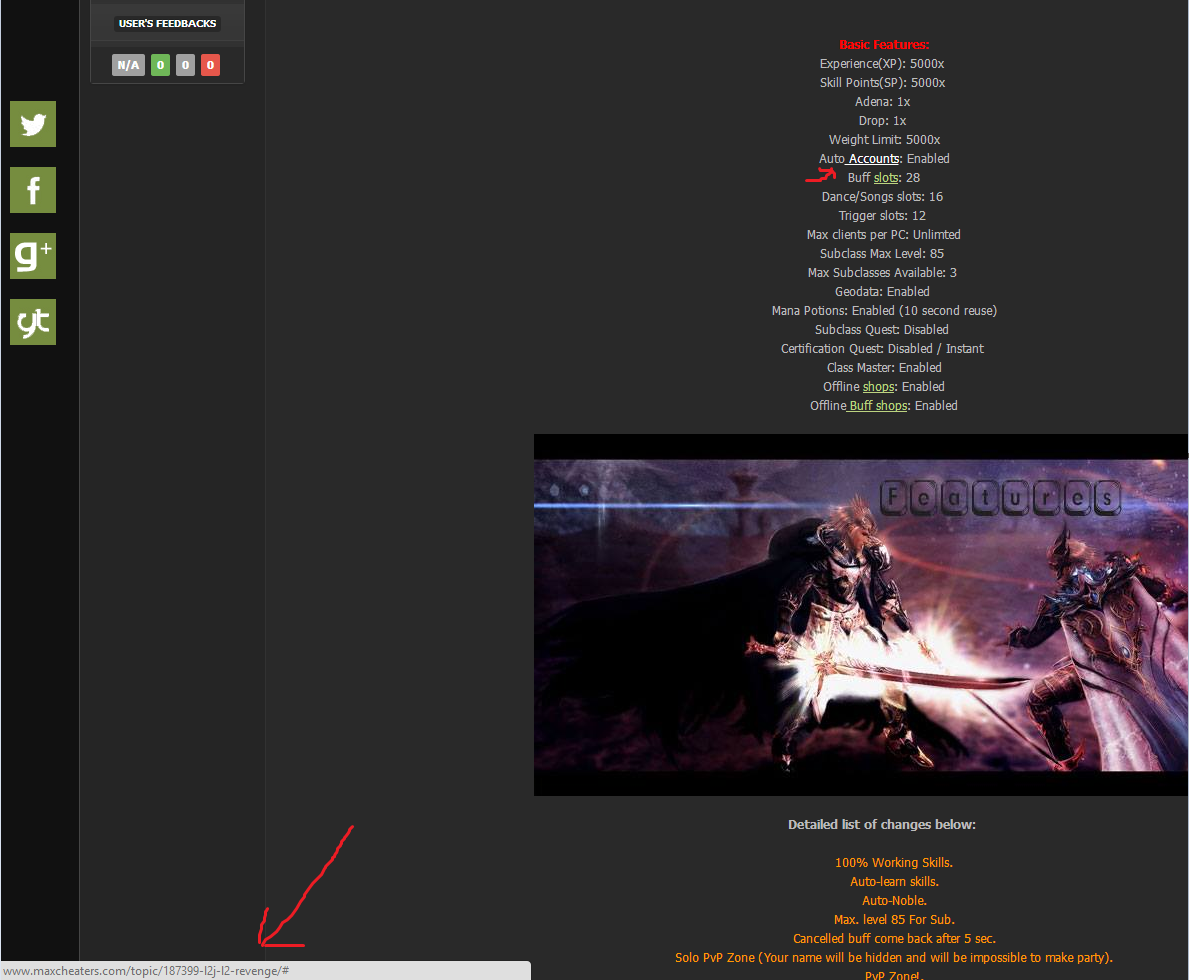Select the Auto-Noble line
The image size is (1189, 980).
point(894,900)
